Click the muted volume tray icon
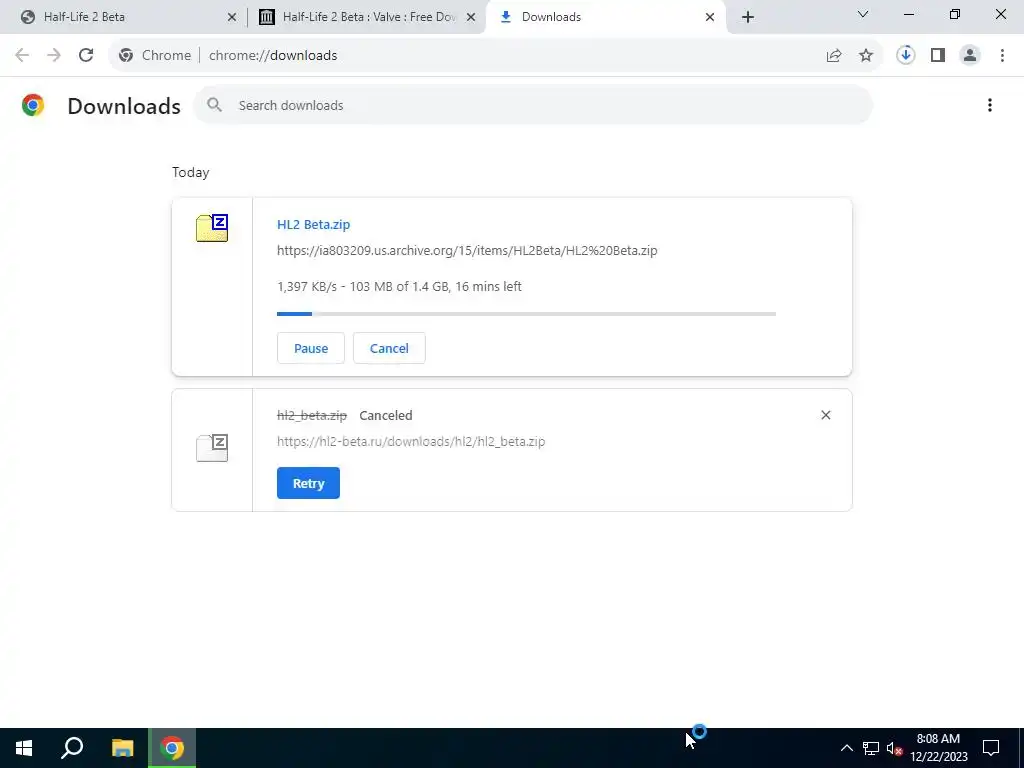1024x768 pixels. coord(894,748)
